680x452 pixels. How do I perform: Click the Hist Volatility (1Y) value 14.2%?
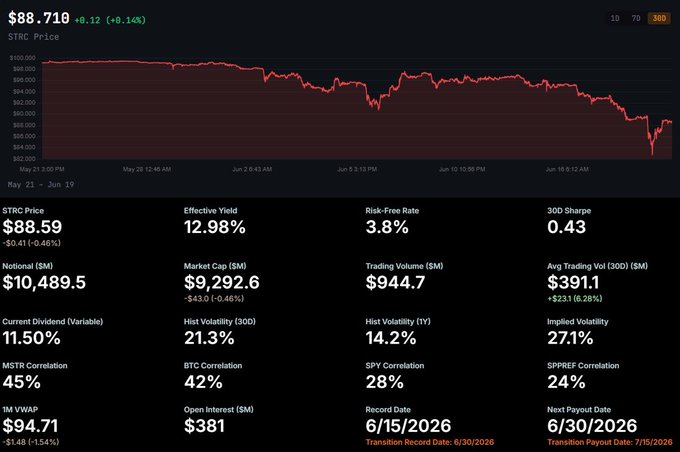[x=391, y=338]
